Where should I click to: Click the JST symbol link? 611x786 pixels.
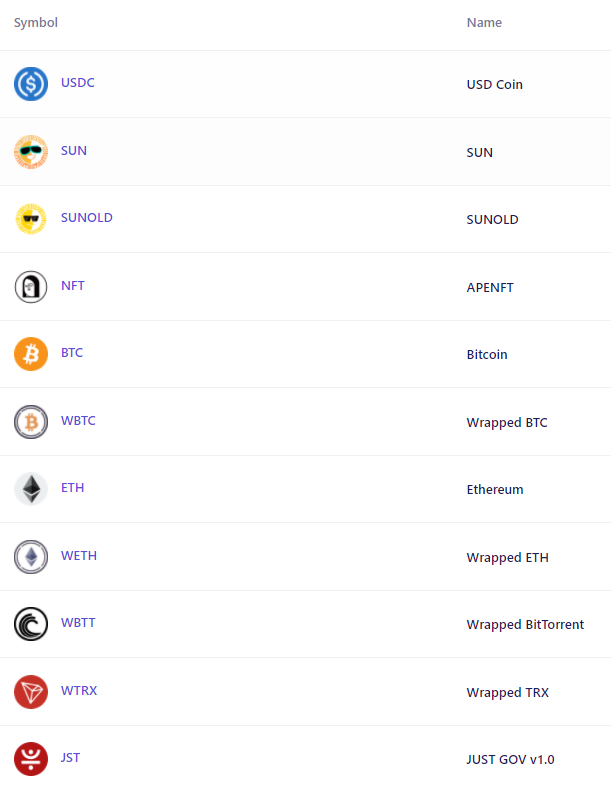[x=70, y=757]
